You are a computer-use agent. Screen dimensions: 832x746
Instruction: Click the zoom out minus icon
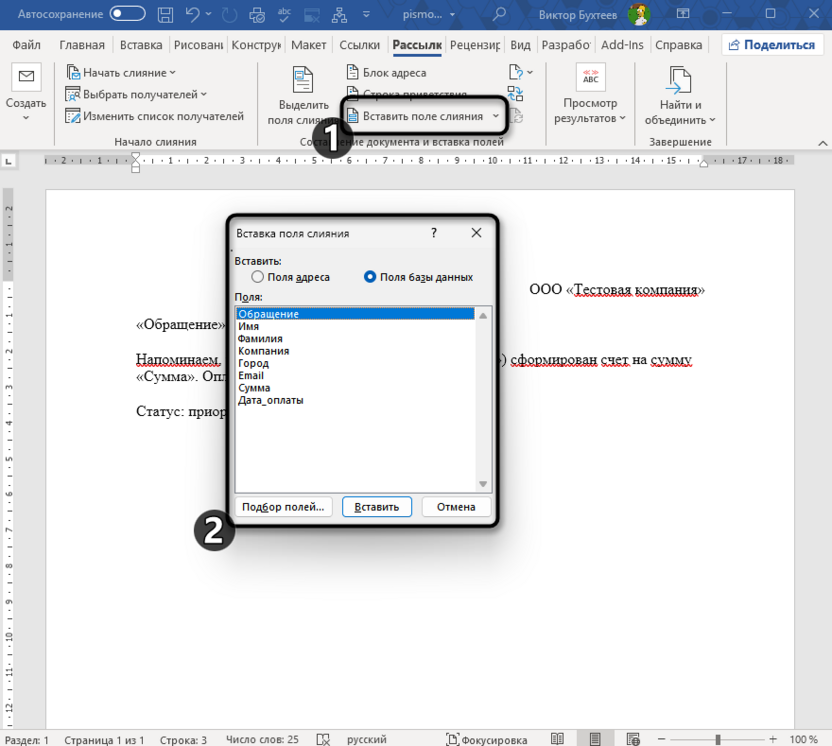pos(661,739)
